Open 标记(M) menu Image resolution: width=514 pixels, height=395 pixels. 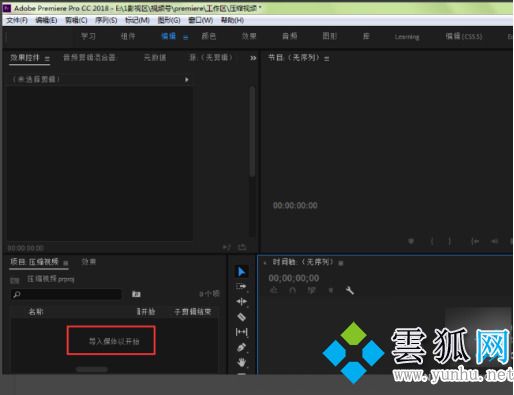(x=137, y=20)
